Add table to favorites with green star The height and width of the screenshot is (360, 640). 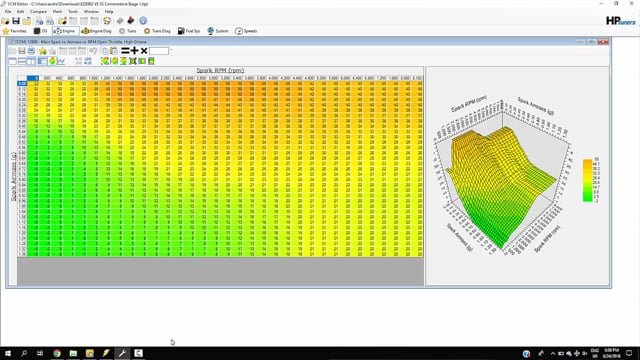[43, 51]
